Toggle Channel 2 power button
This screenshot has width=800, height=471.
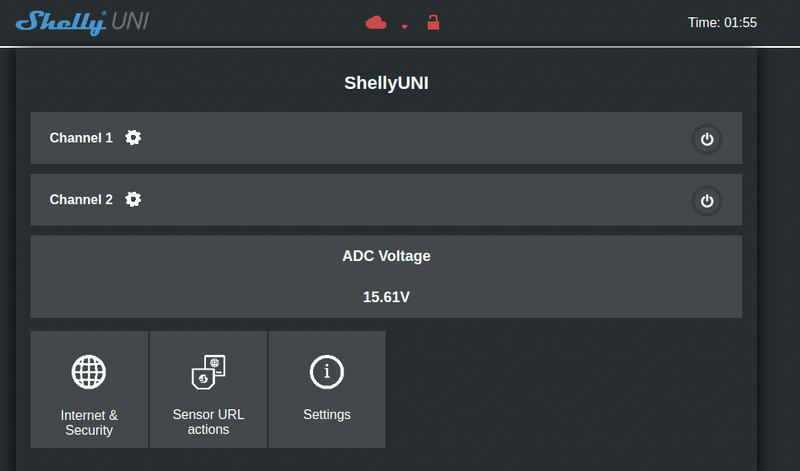pos(707,201)
